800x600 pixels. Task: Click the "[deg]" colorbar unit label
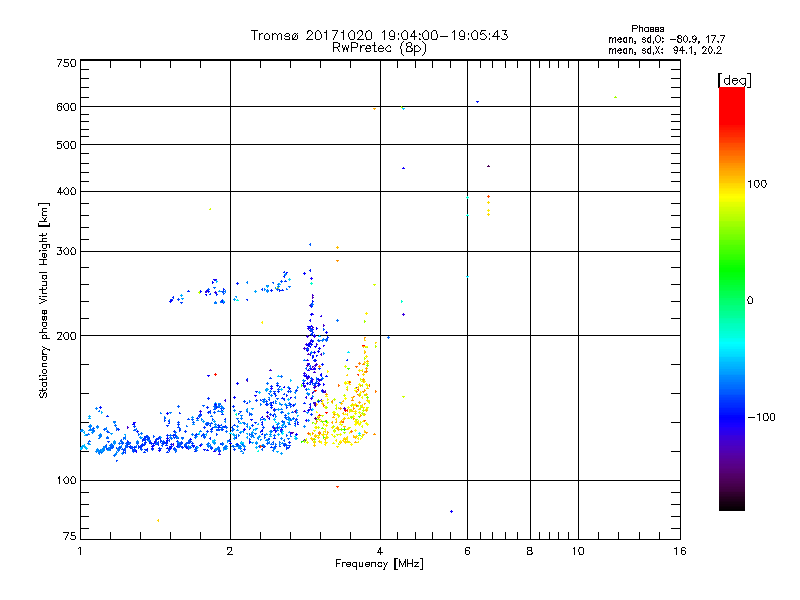pos(734,80)
